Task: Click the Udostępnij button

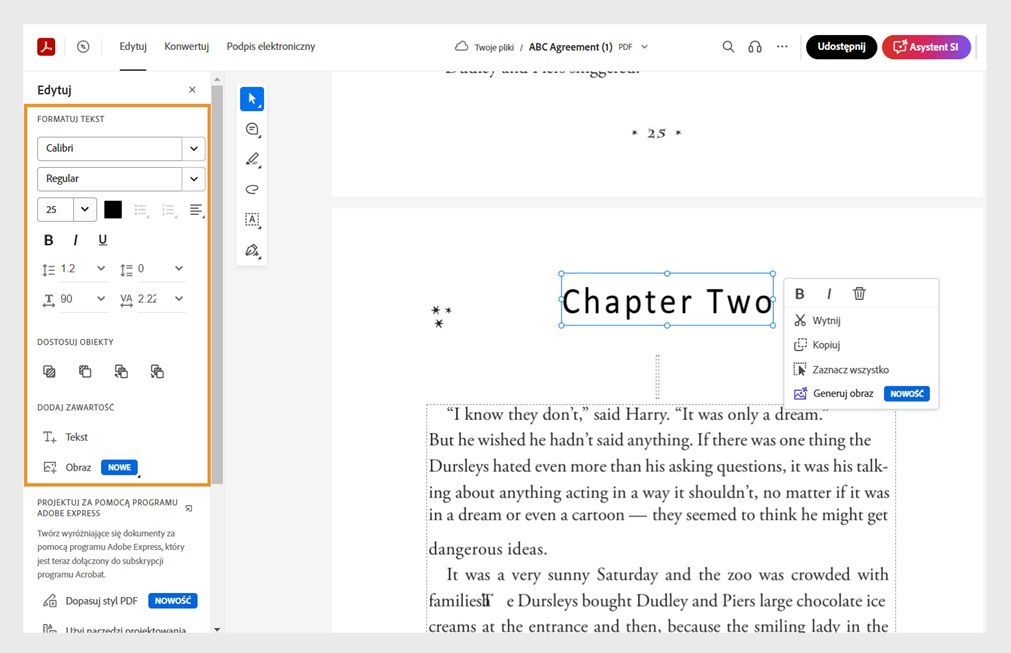Action: point(841,46)
